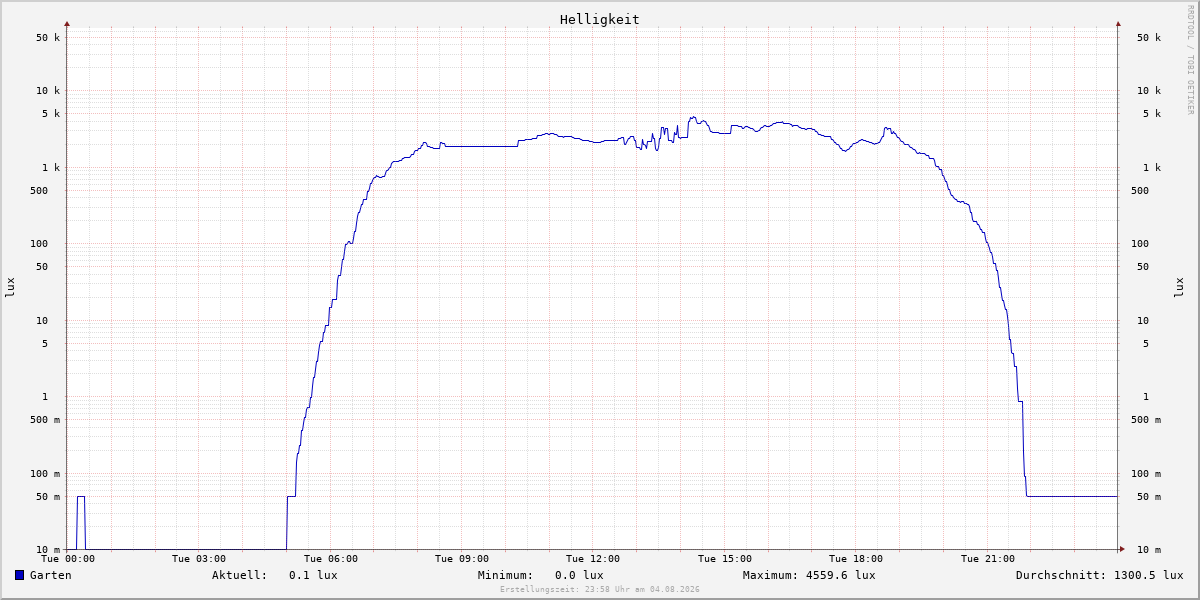
Task: Click the Erstellungszeit timestamp footer text
Action: (600, 589)
